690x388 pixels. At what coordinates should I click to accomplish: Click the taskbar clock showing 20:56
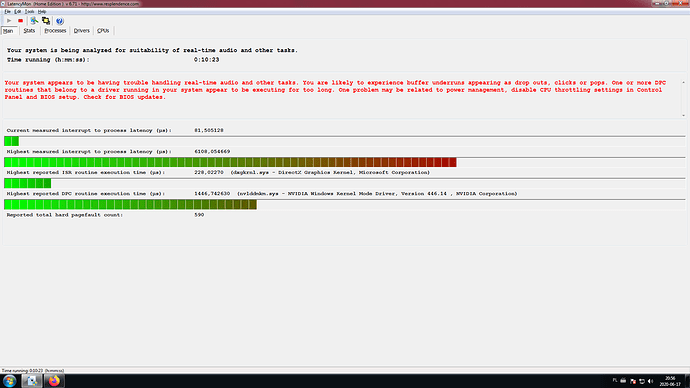click(670, 381)
